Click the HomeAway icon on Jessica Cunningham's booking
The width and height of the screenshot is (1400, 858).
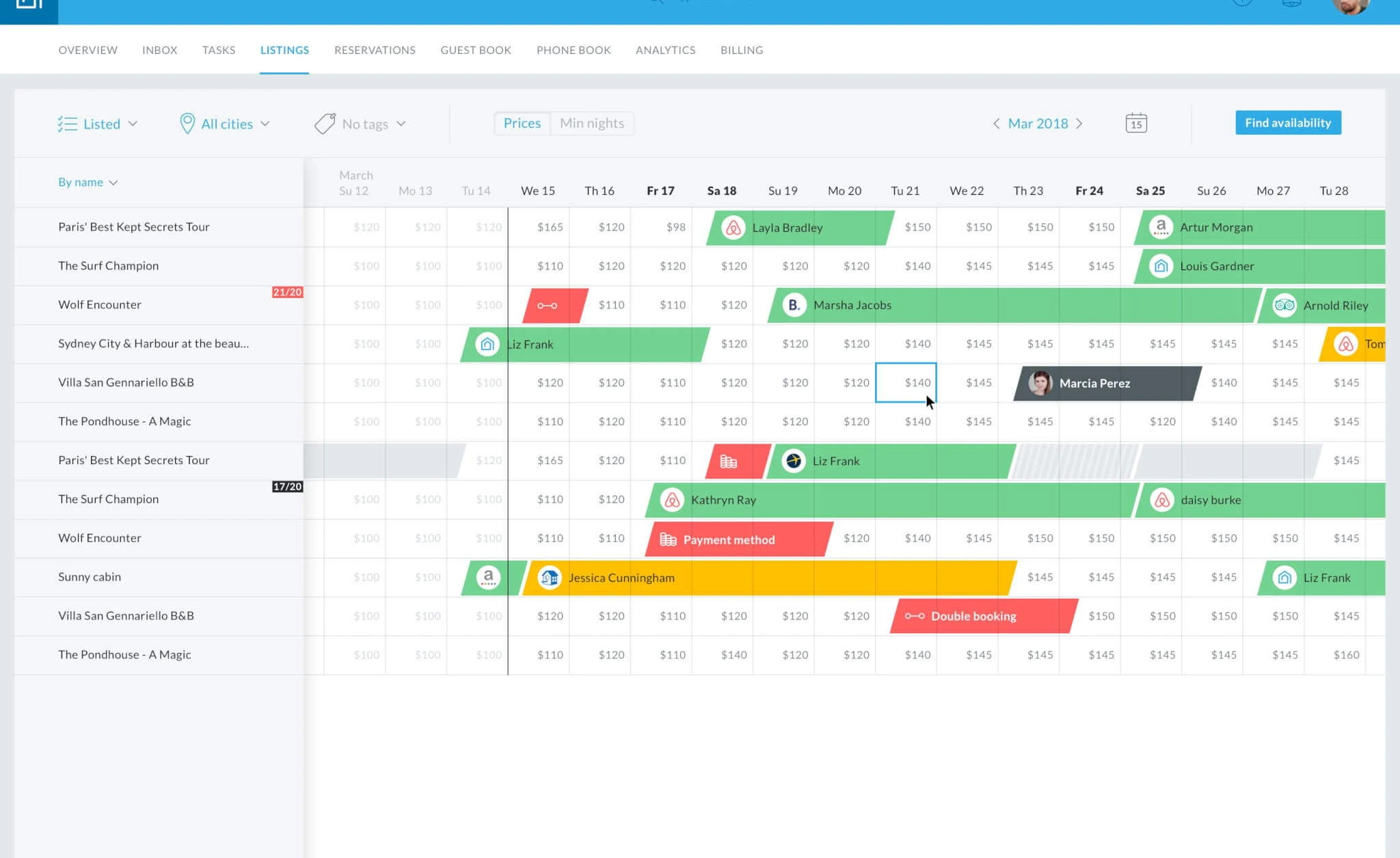click(x=549, y=577)
